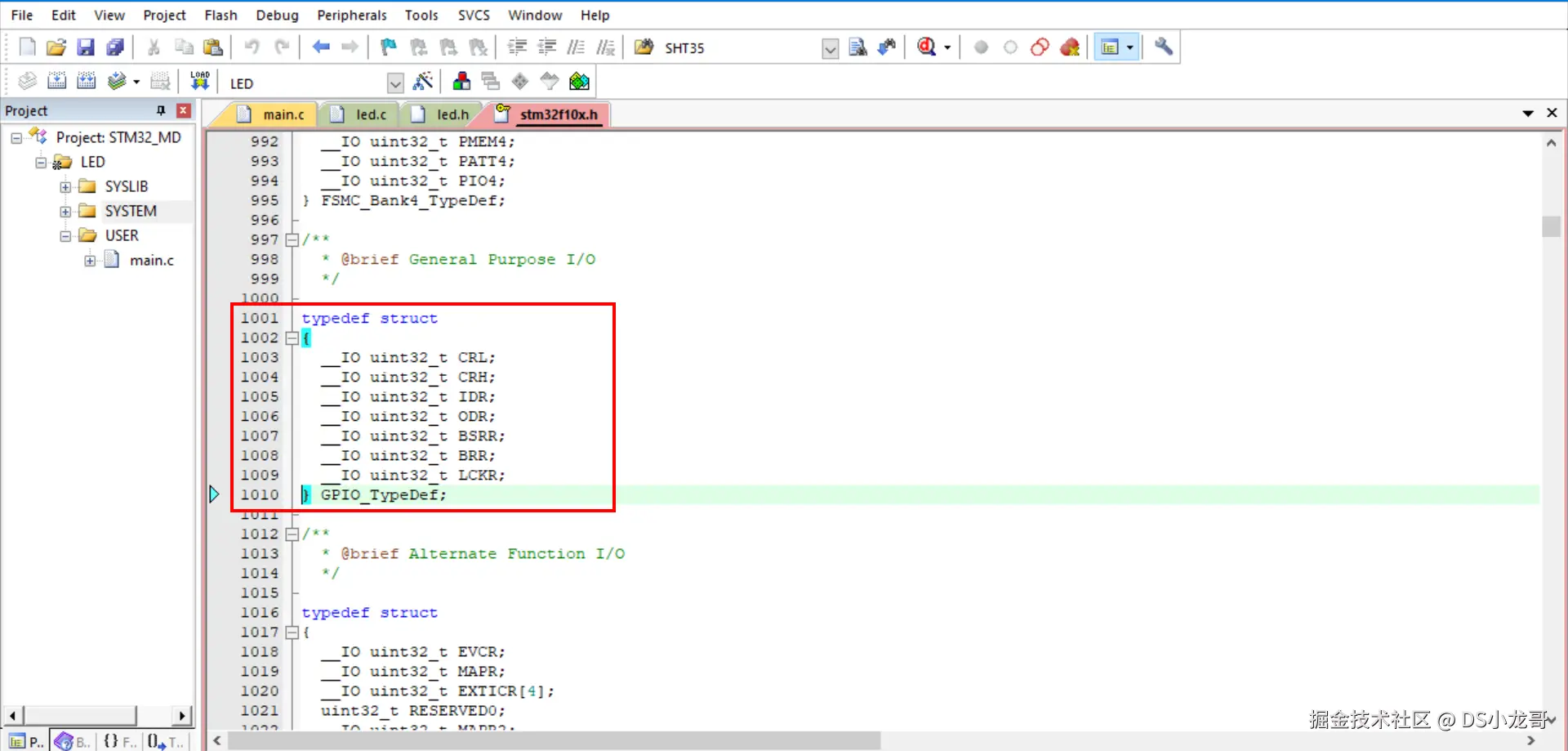Viewport: 1568px width, 751px height.
Task: Copy the selection to clipboard
Action: 184,47
